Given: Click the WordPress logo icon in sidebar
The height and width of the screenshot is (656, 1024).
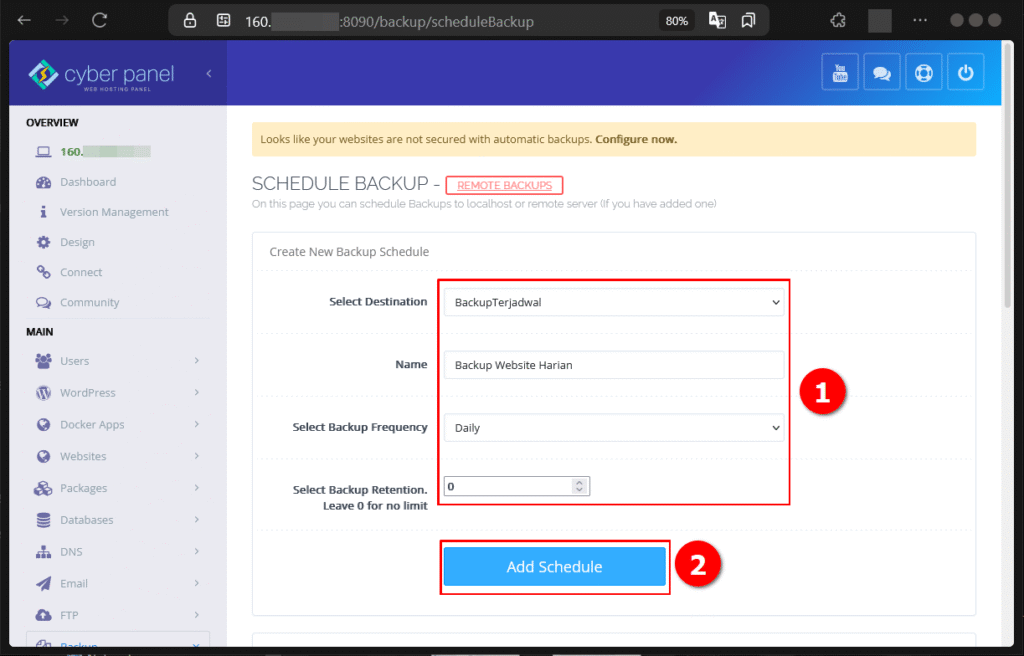Looking at the screenshot, I should point(44,393).
